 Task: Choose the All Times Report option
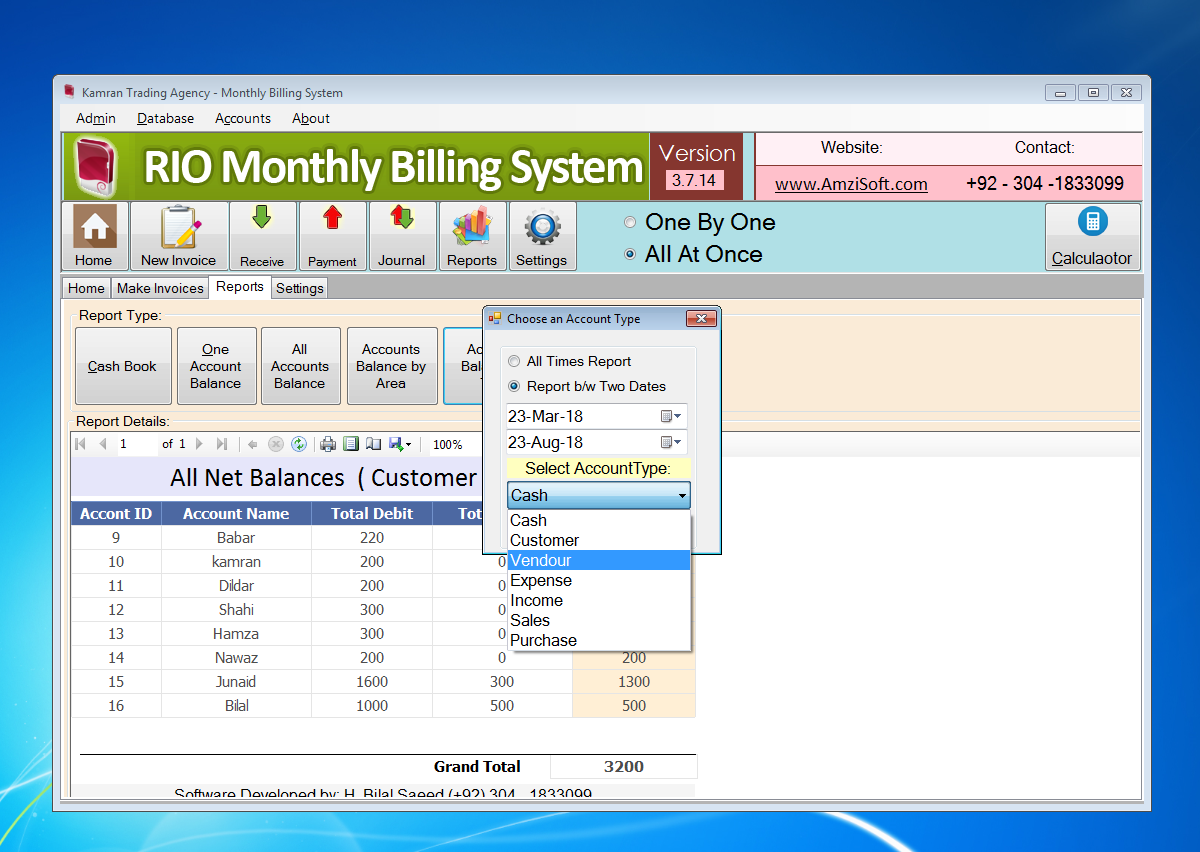[512, 361]
